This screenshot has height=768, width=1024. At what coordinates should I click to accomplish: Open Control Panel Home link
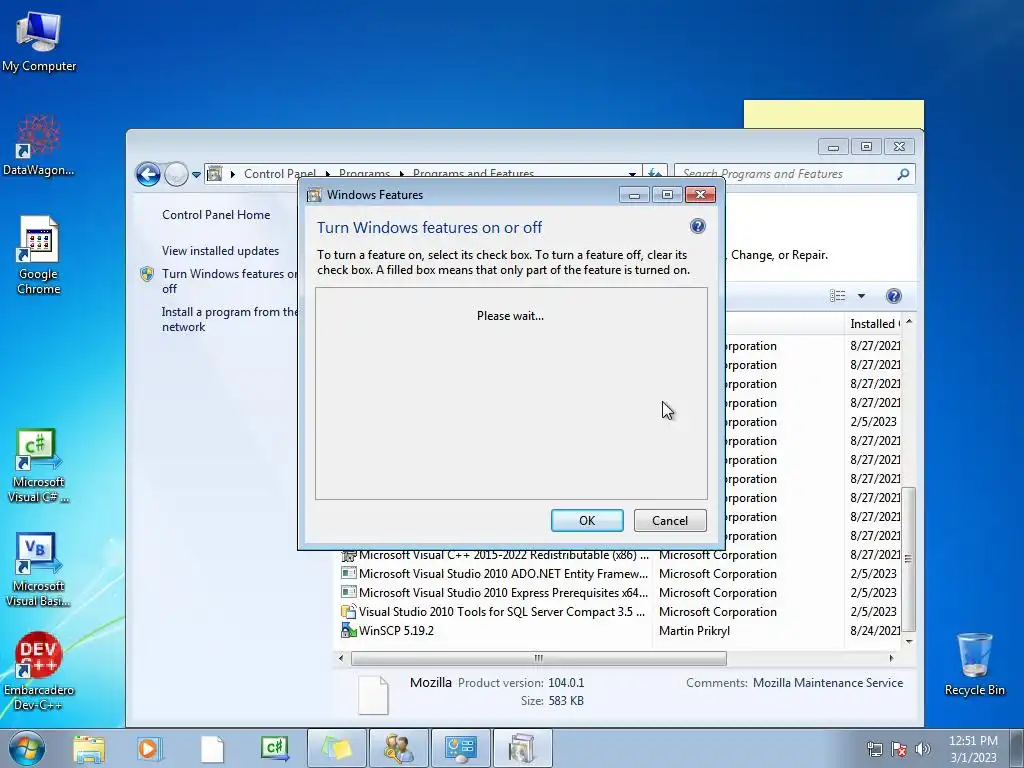pyautogui.click(x=216, y=215)
